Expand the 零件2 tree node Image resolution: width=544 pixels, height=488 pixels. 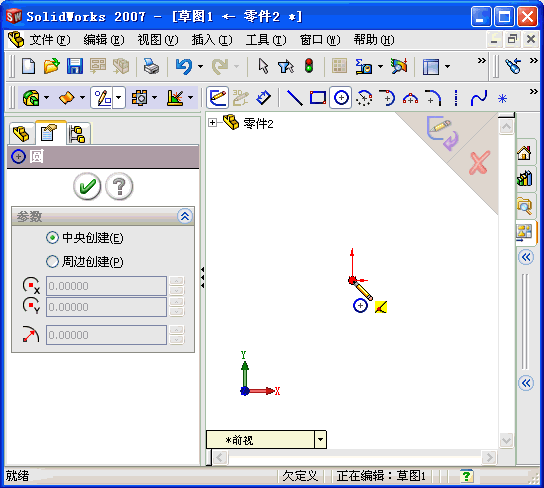212,122
